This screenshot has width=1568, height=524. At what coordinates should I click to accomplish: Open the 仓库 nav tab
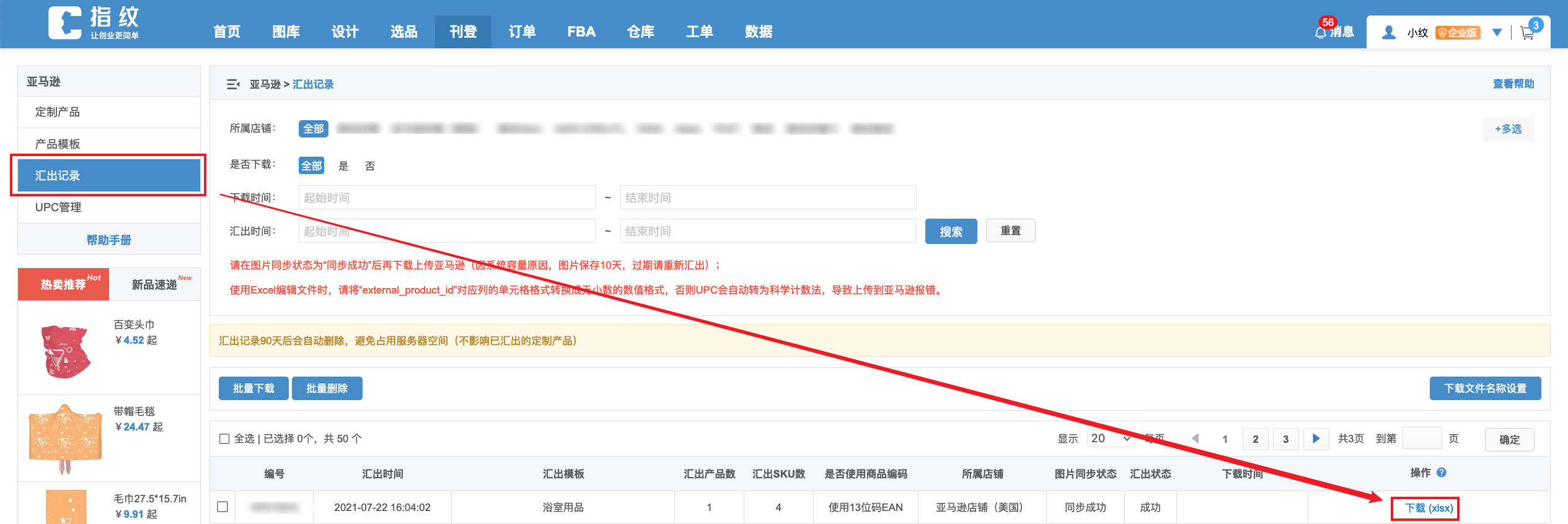641,32
